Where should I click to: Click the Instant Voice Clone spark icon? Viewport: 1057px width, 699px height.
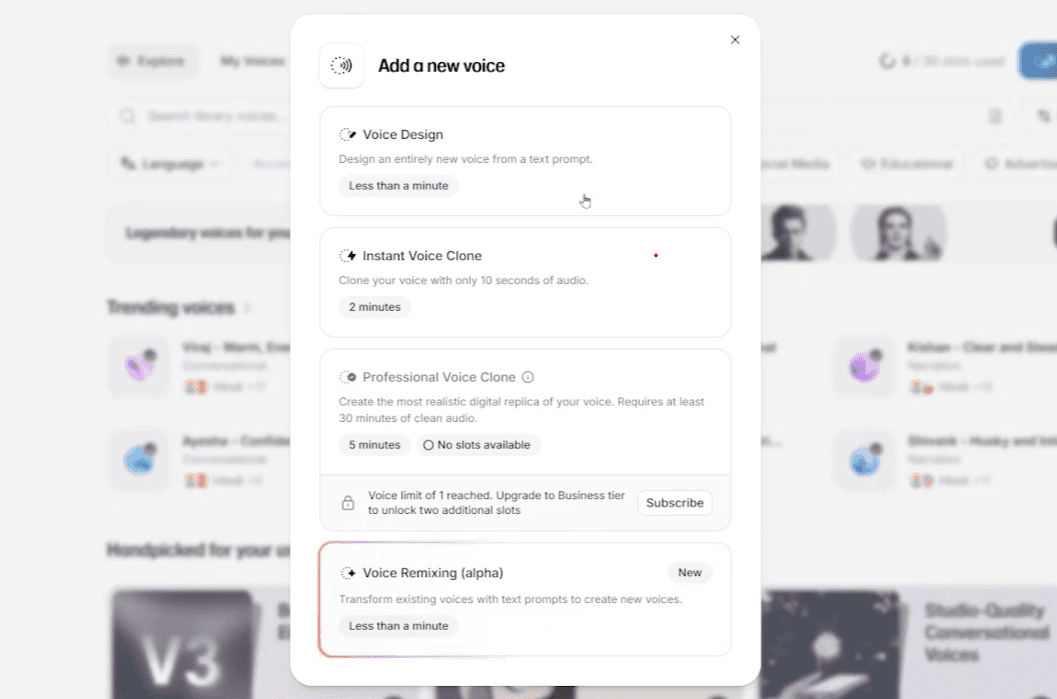click(x=350, y=255)
